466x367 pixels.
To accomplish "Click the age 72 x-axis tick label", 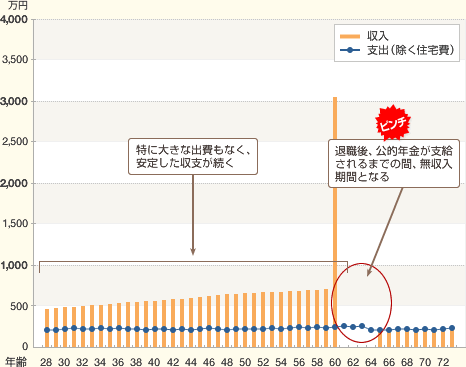I will tap(443, 362).
